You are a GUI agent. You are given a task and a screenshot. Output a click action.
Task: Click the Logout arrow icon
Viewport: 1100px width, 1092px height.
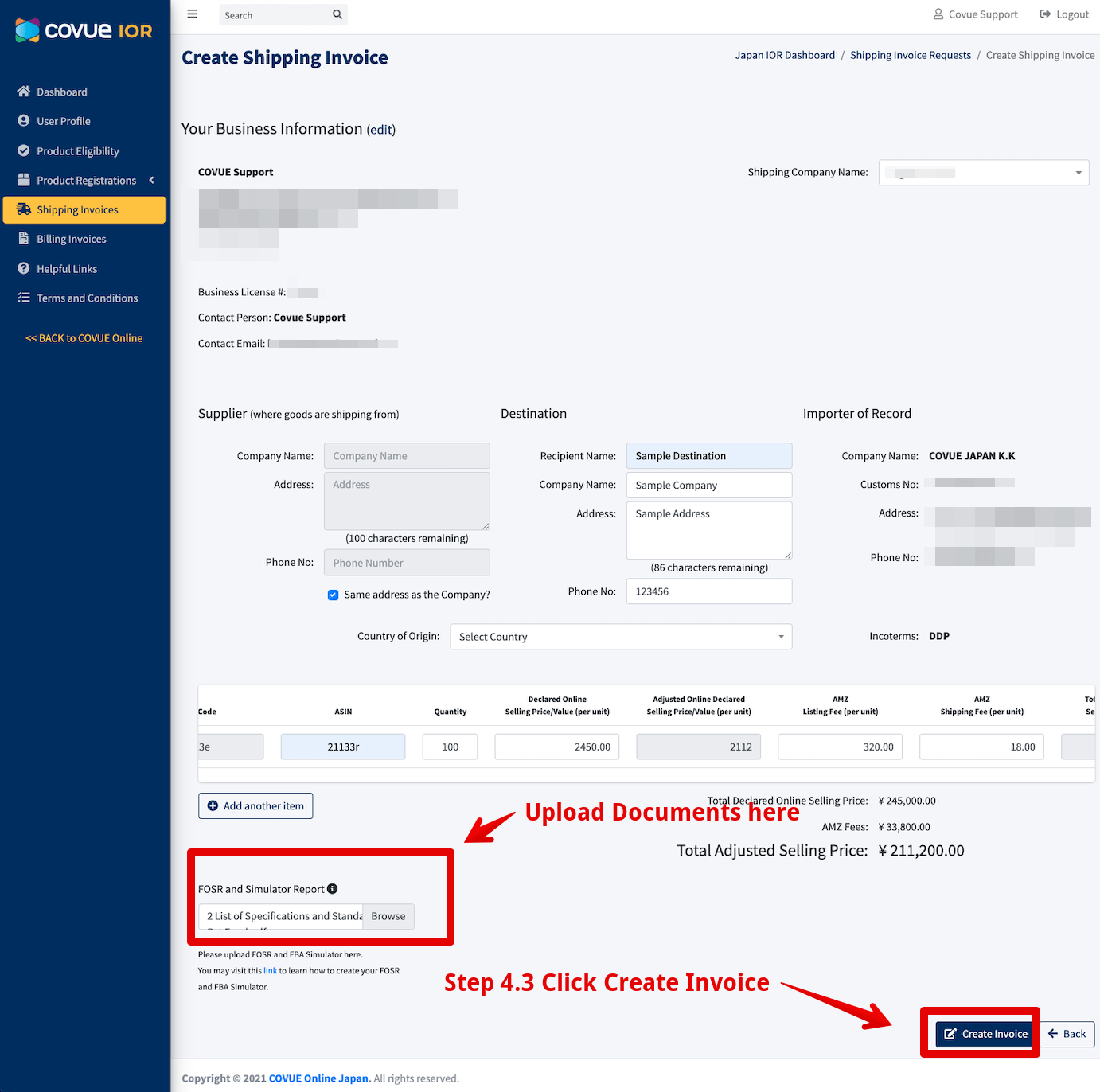pos(1045,14)
